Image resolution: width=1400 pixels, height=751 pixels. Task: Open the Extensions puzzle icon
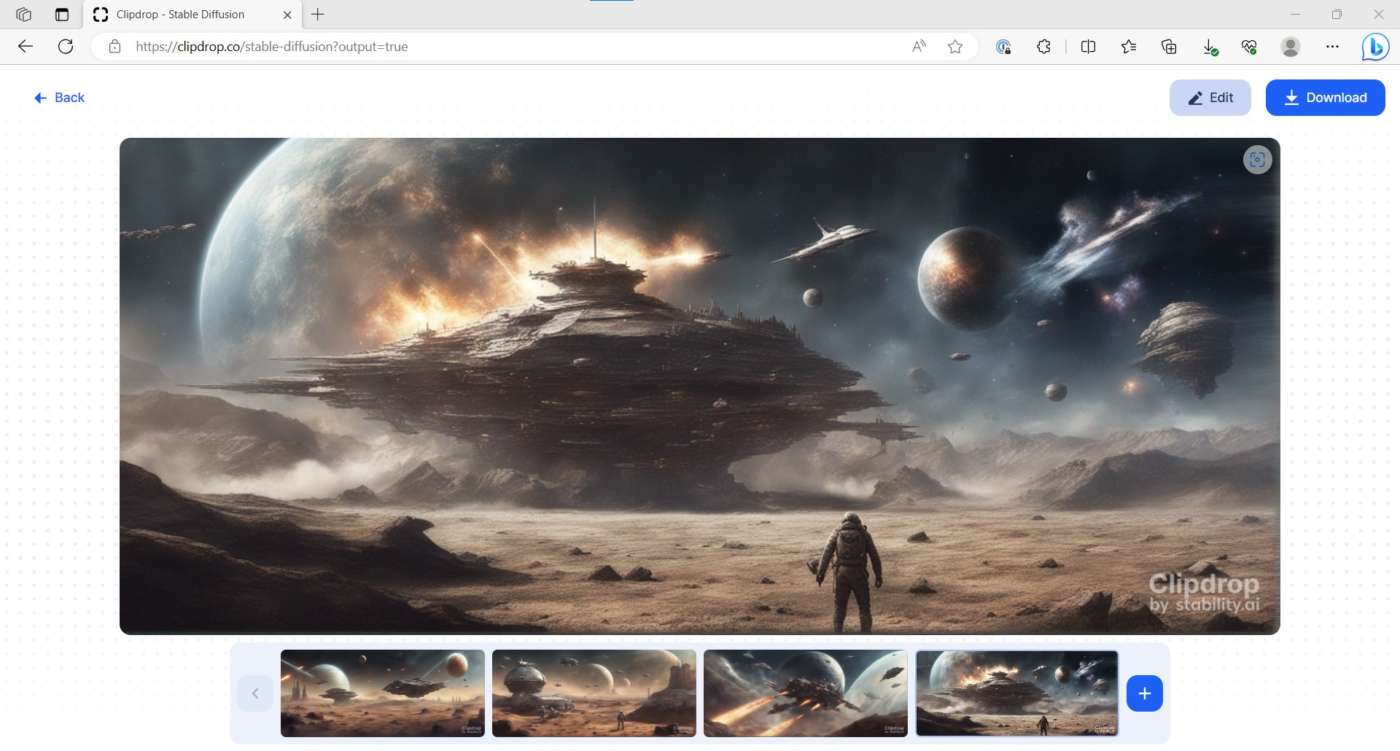(x=1044, y=46)
